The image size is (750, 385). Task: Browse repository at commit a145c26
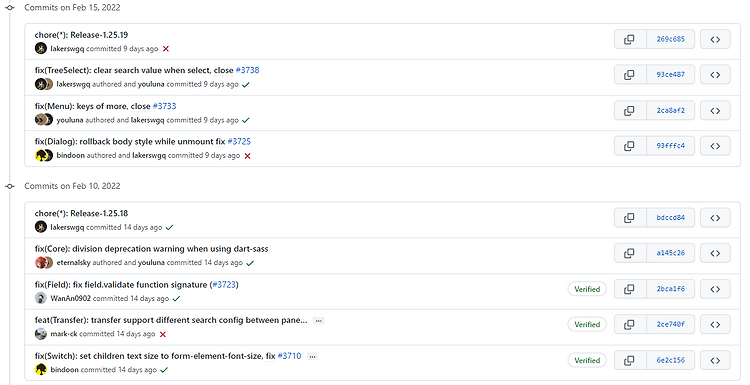click(x=715, y=253)
